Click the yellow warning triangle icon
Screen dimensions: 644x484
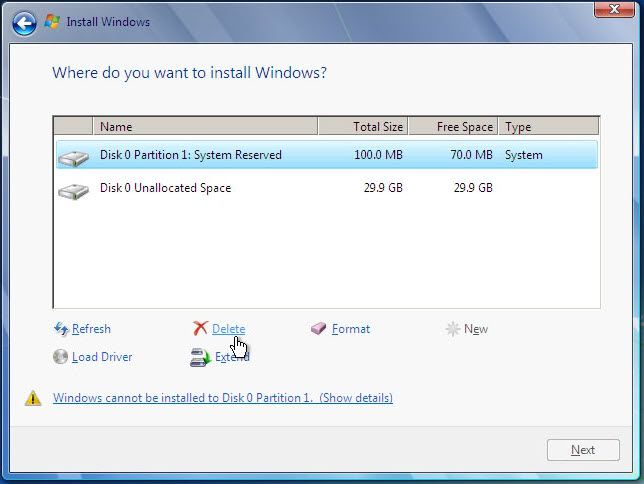33,398
